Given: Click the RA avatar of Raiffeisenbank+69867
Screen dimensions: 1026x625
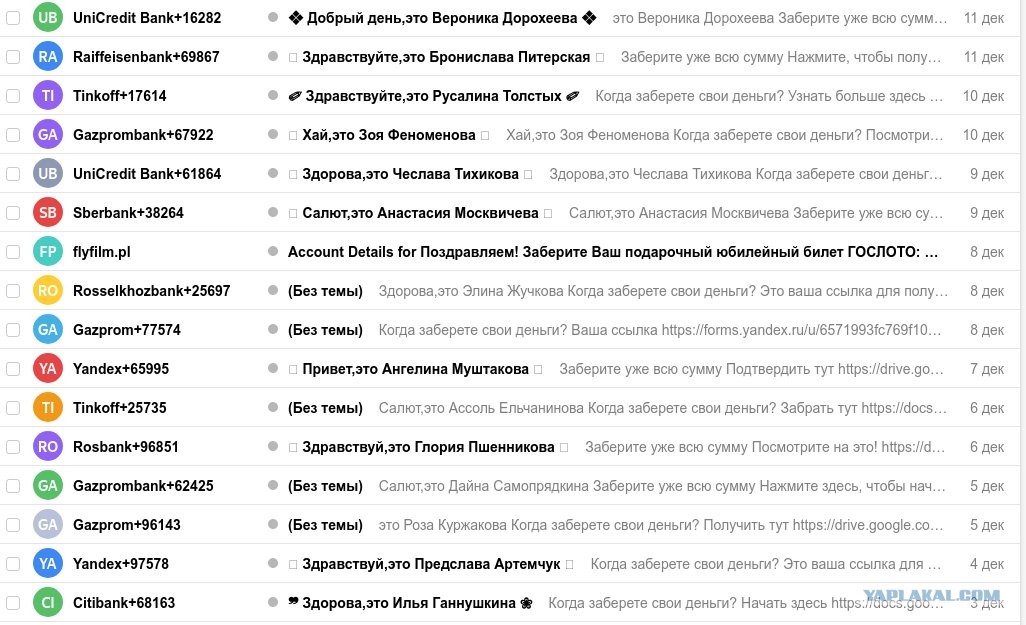Looking at the screenshot, I should click(48, 57).
